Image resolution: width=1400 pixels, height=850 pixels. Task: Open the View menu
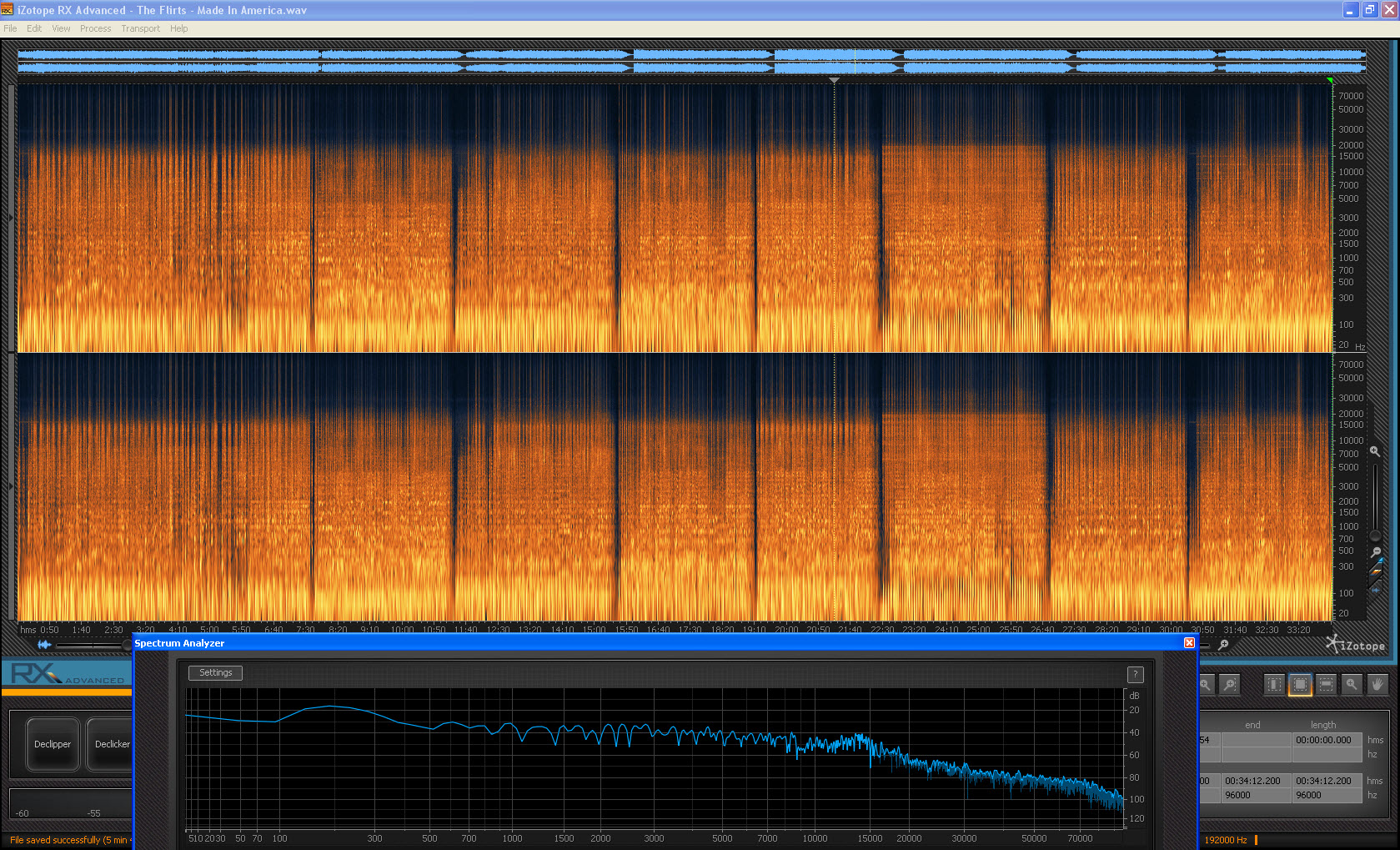click(61, 28)
